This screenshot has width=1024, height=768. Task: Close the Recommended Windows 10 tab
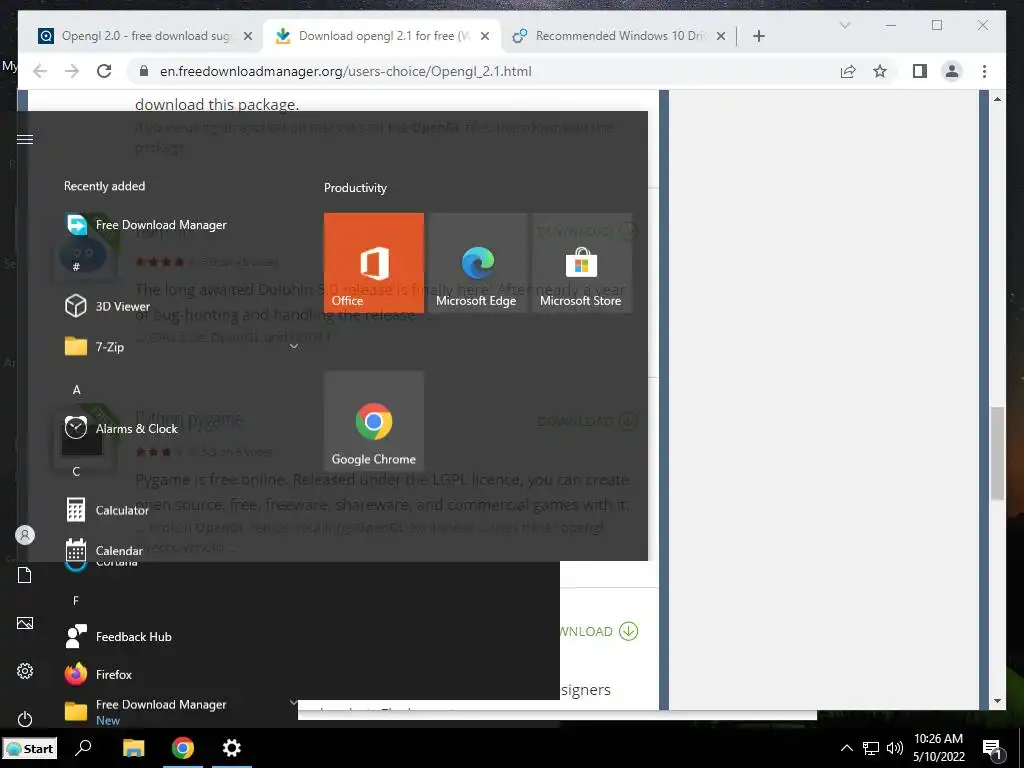[x=721, y=37]
